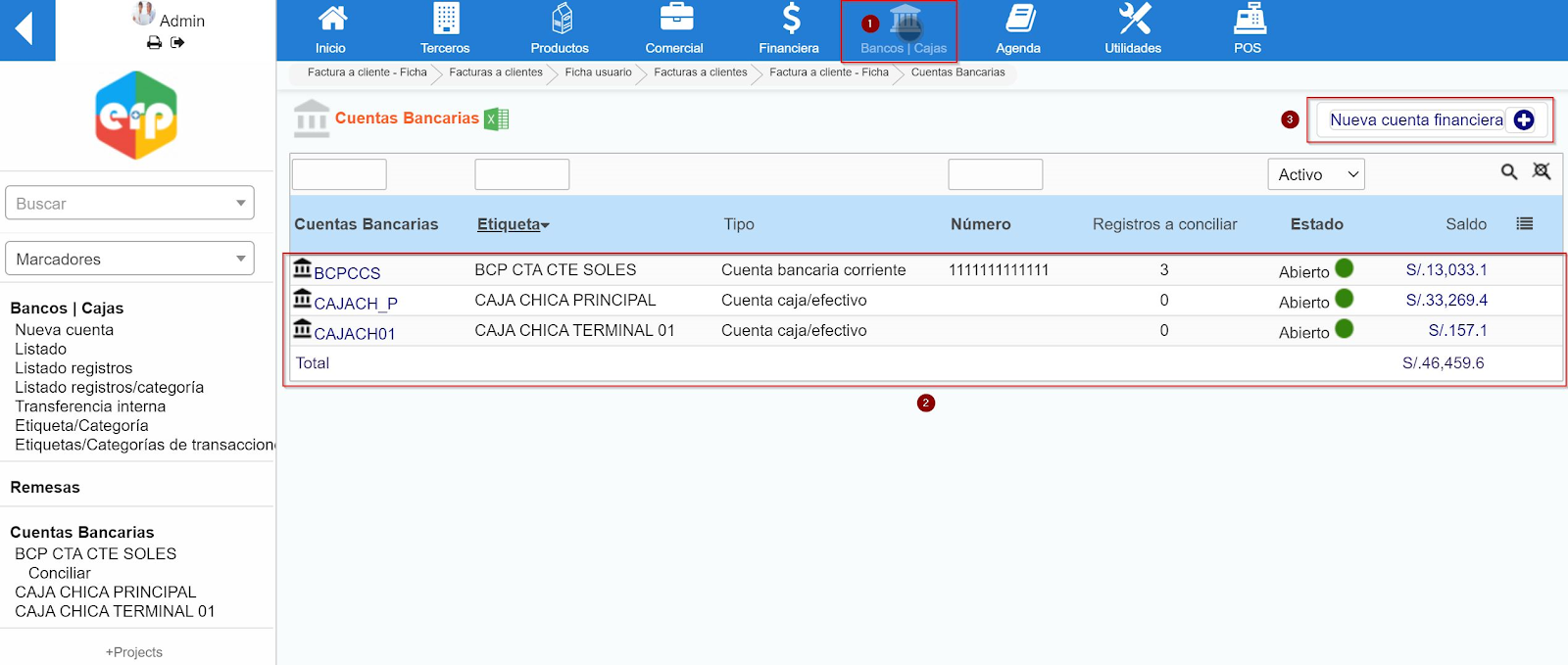The height and width of the screenshot is (665, 1568).
Task: Click the 'Ficha usuario' breadcrumb
Action: (x=598, y=72)
